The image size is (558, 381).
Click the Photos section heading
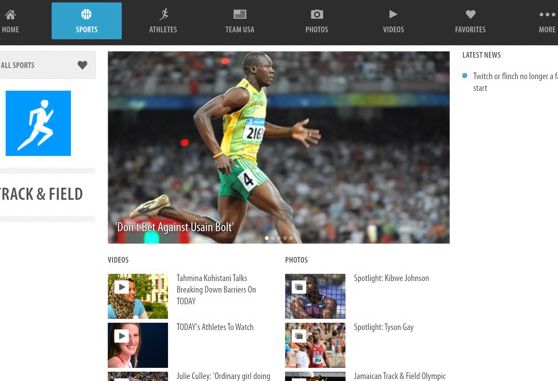tap(296, 260)
